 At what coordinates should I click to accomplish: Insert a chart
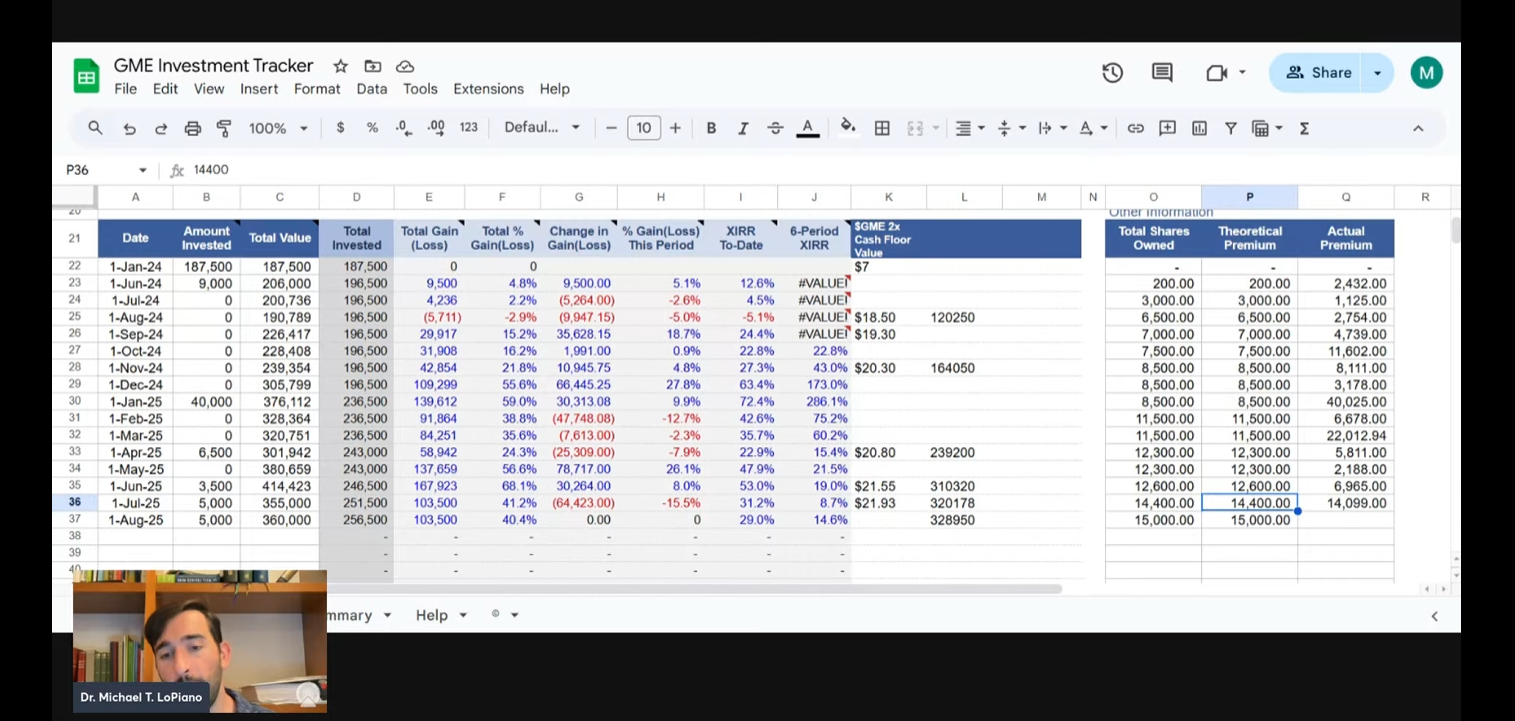(x=1199, y=128)
